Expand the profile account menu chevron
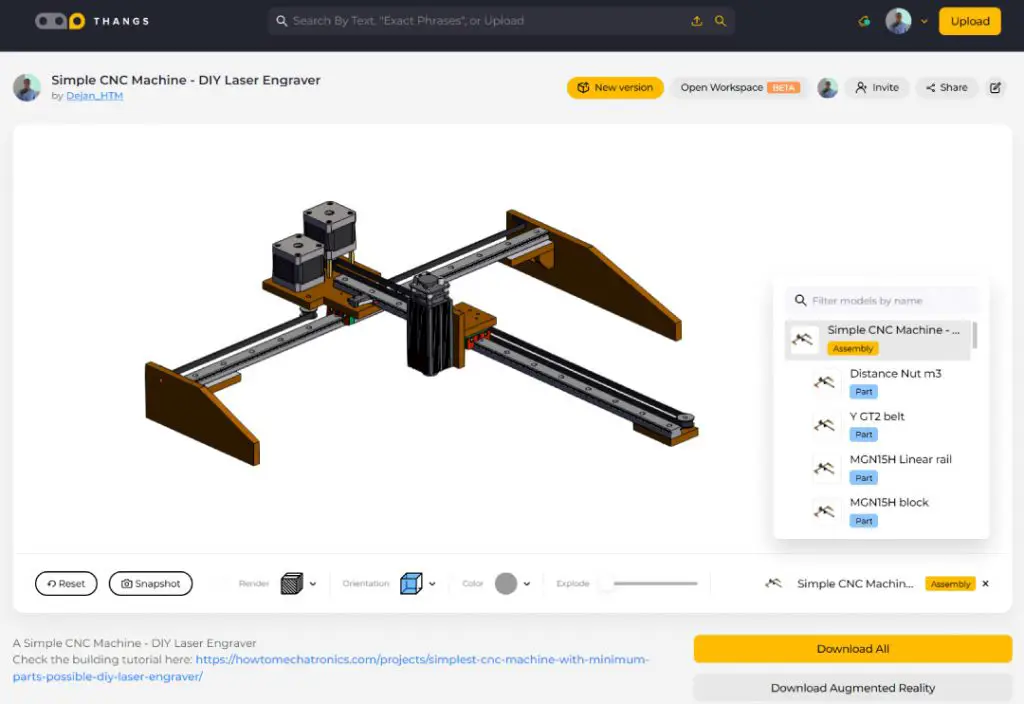This screenshot has height=704, width=1024. pyautogui.click(x=924, y=21)
